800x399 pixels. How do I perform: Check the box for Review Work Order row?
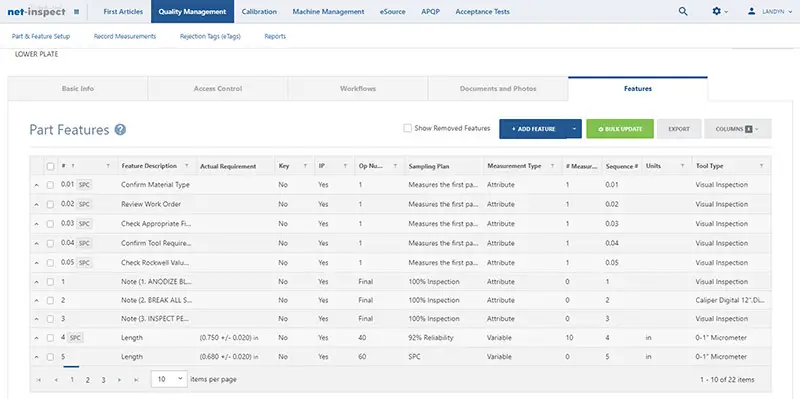click(50, 205)
